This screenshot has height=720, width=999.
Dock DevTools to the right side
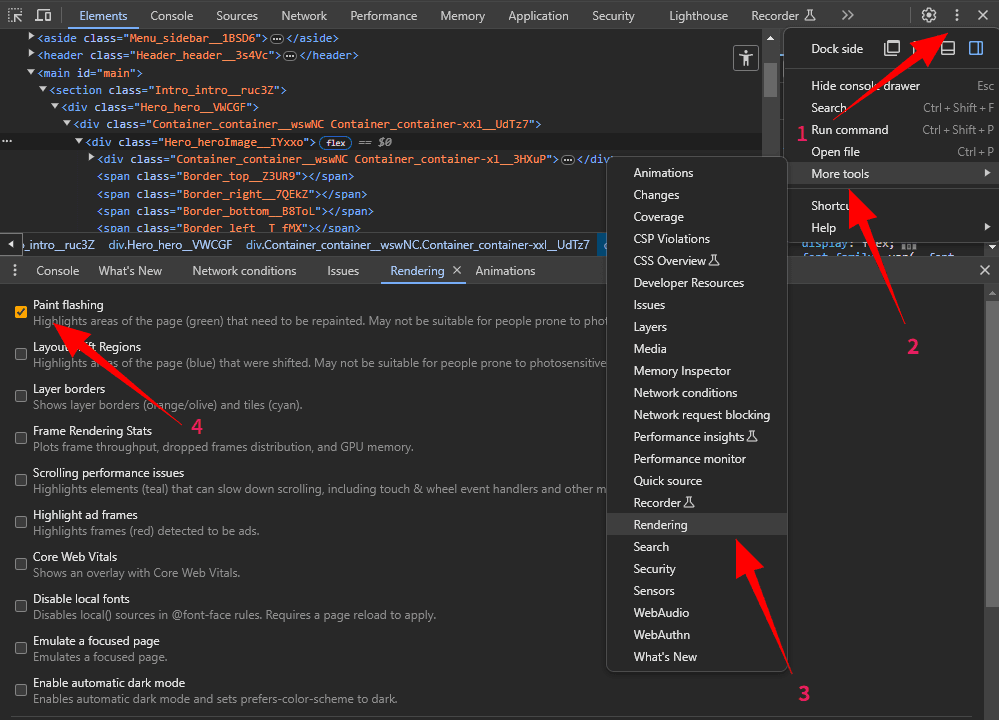[976, 48]
